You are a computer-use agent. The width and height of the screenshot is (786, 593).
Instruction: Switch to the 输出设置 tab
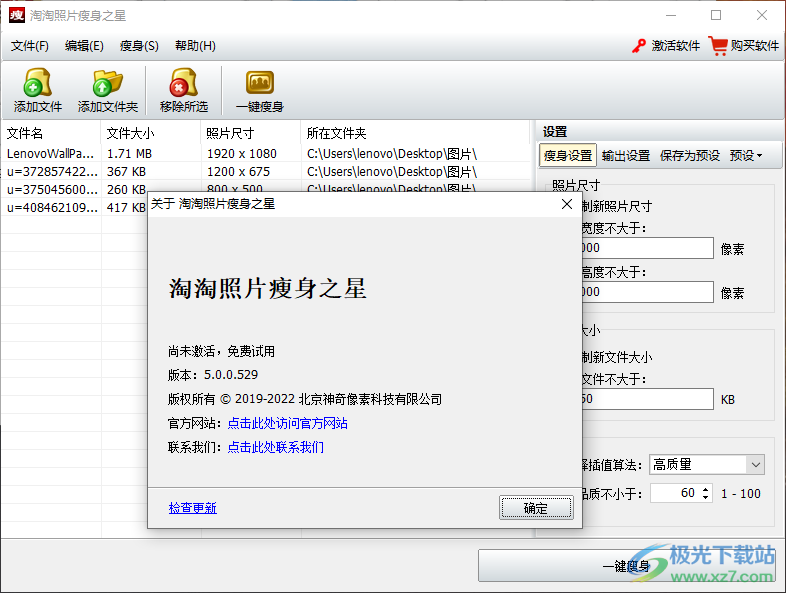(626, 156)
